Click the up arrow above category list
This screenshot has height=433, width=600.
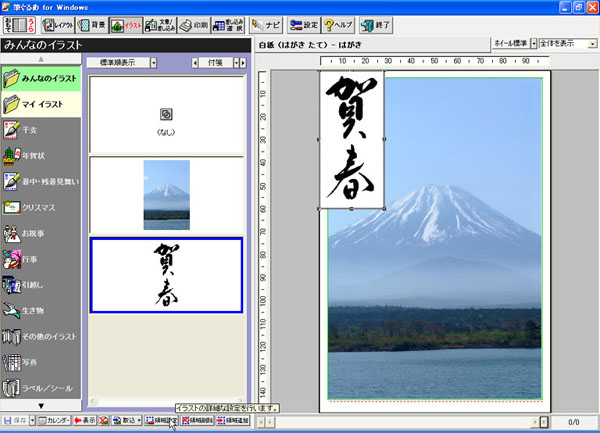click(41, 59)
